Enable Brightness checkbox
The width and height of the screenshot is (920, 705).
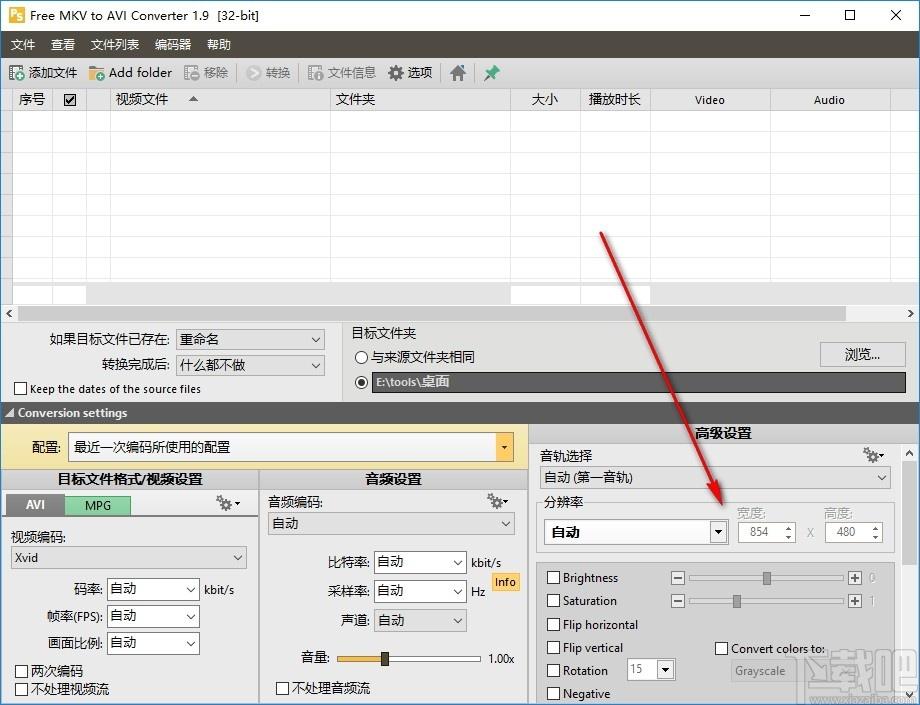pyautogui.click(x=553, y=578)
